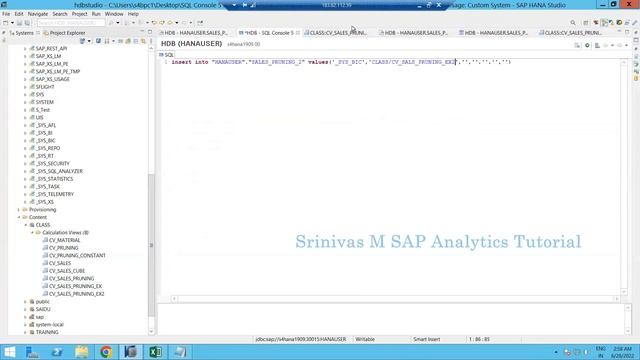Open the Systems view toolbar first icon
Screen dimensions: 640x360
[x=83, y=41]
